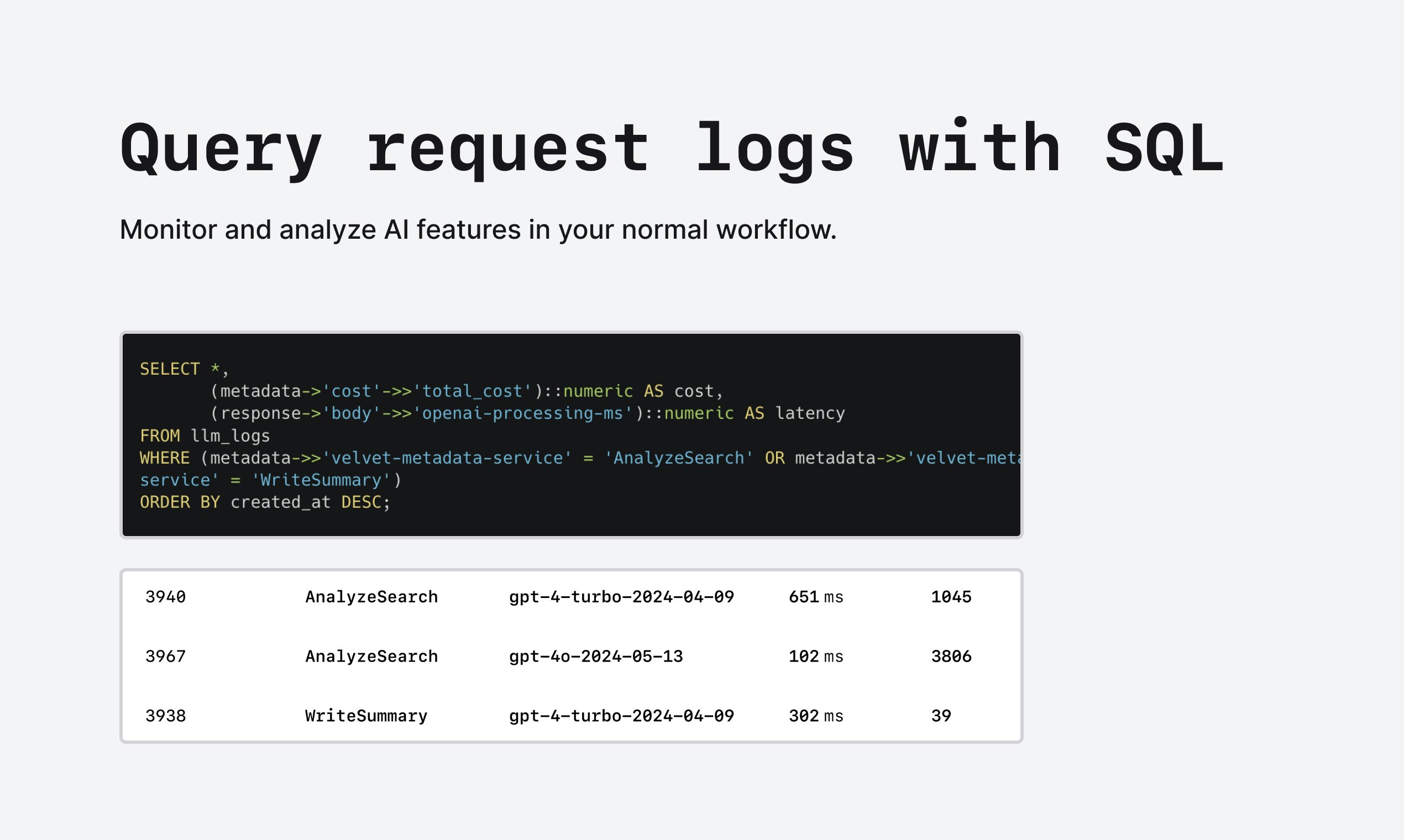Click the table cell '3938'
The height and width of the screenshot is (840, 1404).
[x=165, y=716]
